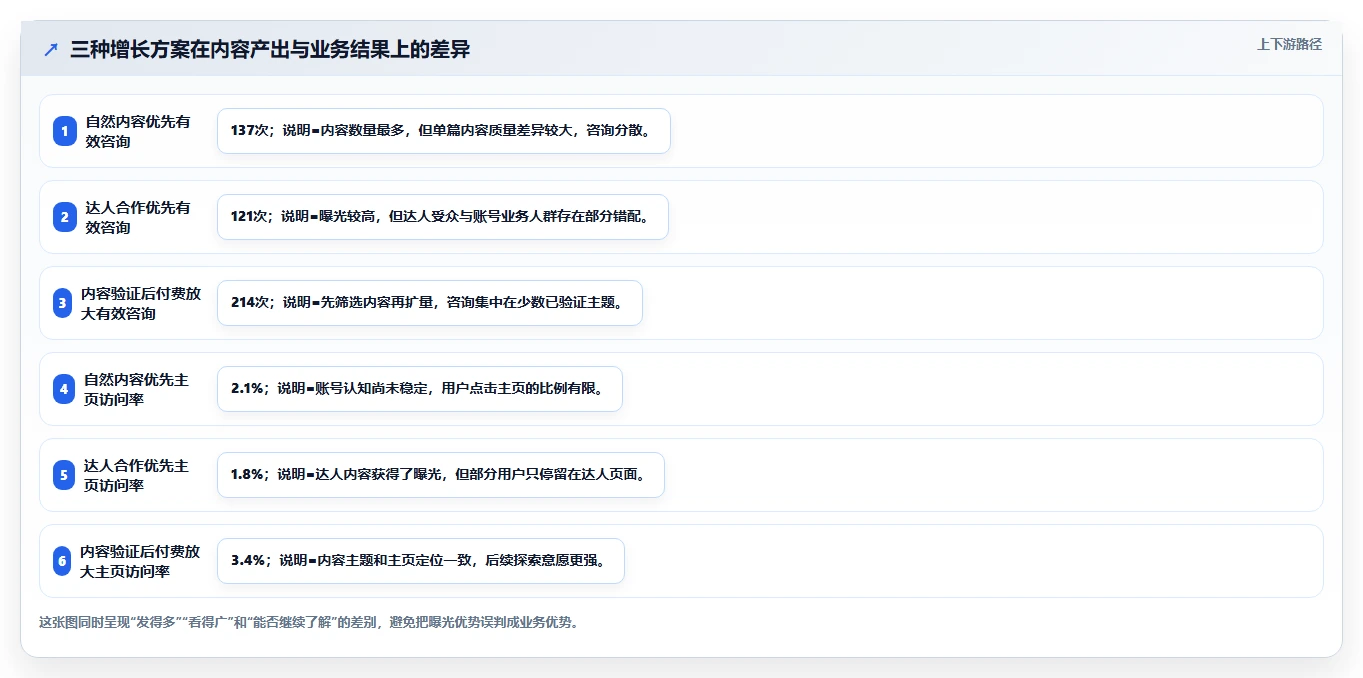1363x678 pixels.
Task: Select the number 5 badge
Action: (64, 475)
